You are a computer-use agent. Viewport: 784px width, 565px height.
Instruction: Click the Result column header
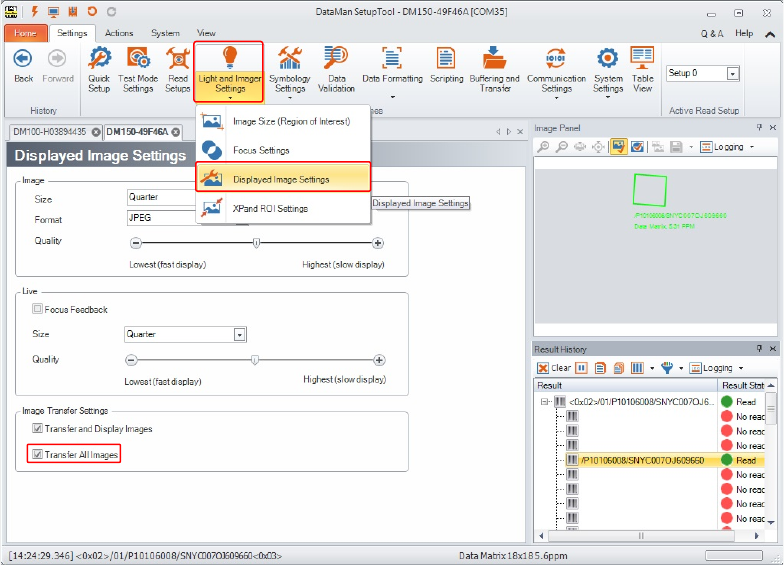click(626, 386)
